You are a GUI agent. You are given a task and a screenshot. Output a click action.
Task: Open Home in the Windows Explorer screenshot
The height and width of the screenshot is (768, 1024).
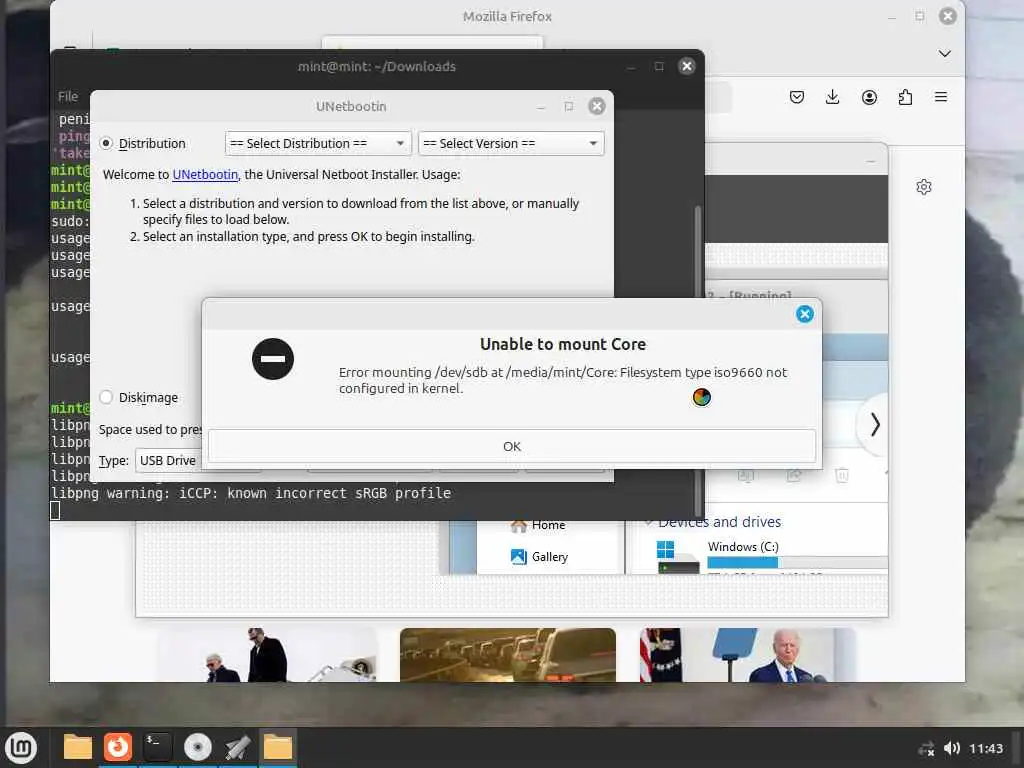[538, 525]
